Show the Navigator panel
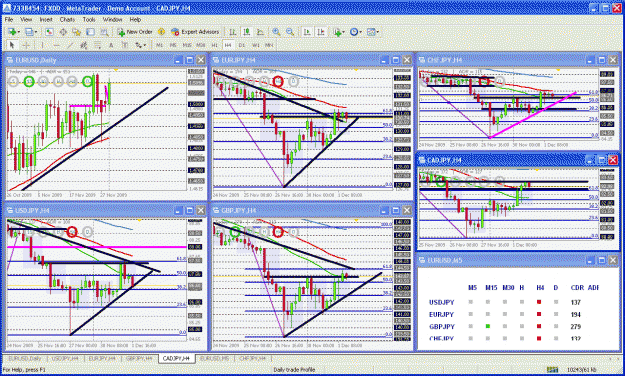This screenshot has height=376, width=625. (x=77, y=32)
